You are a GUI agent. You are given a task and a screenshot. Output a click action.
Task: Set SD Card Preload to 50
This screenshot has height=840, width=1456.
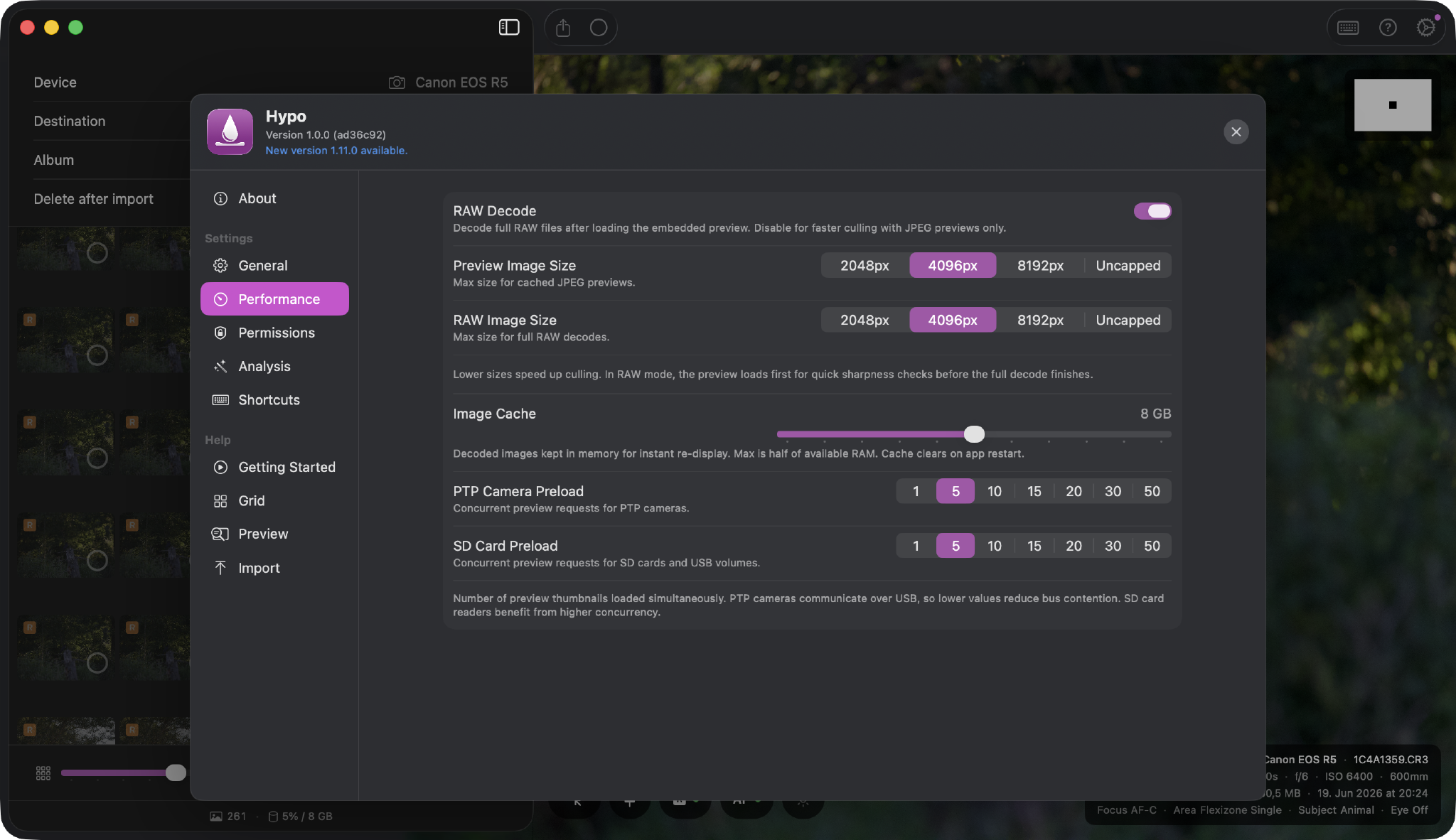click(x=1152, y=546)
